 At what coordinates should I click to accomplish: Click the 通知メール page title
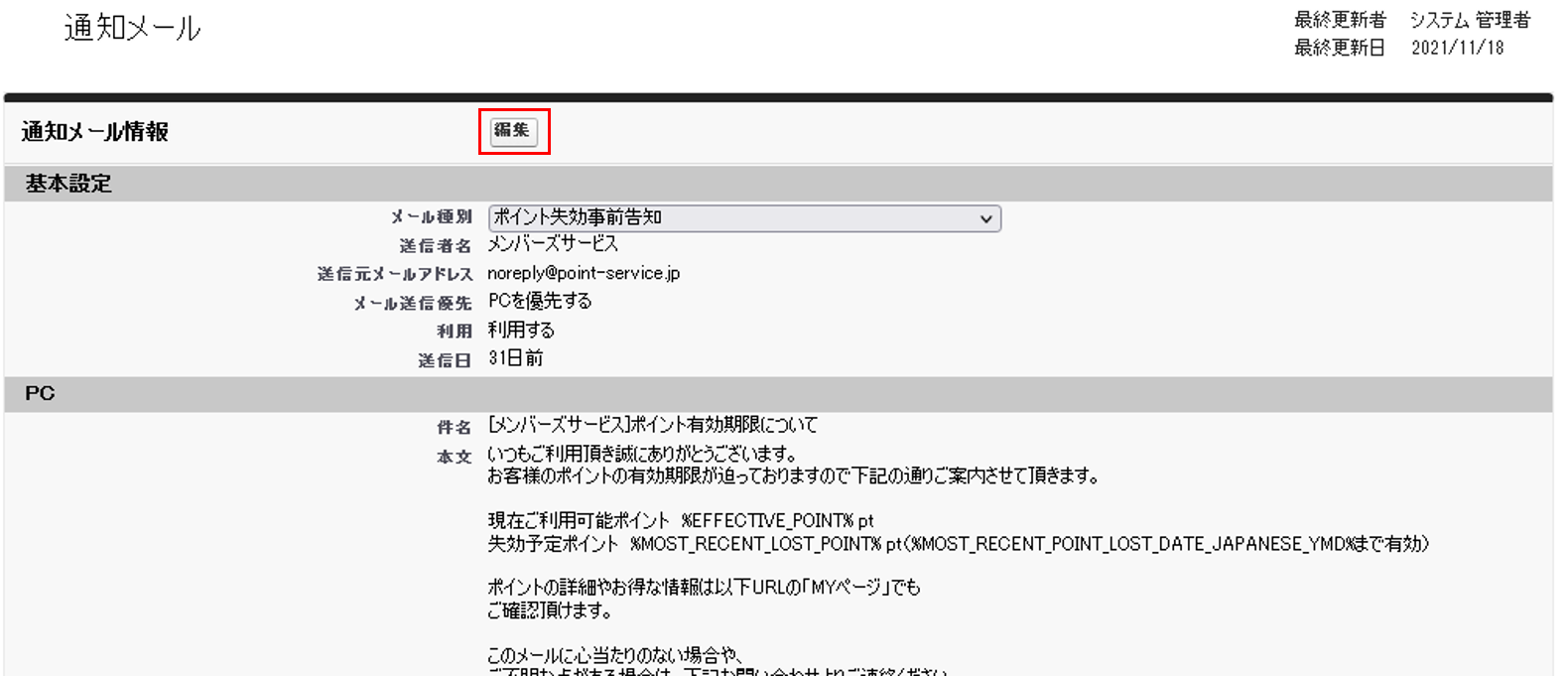point(133,28)
